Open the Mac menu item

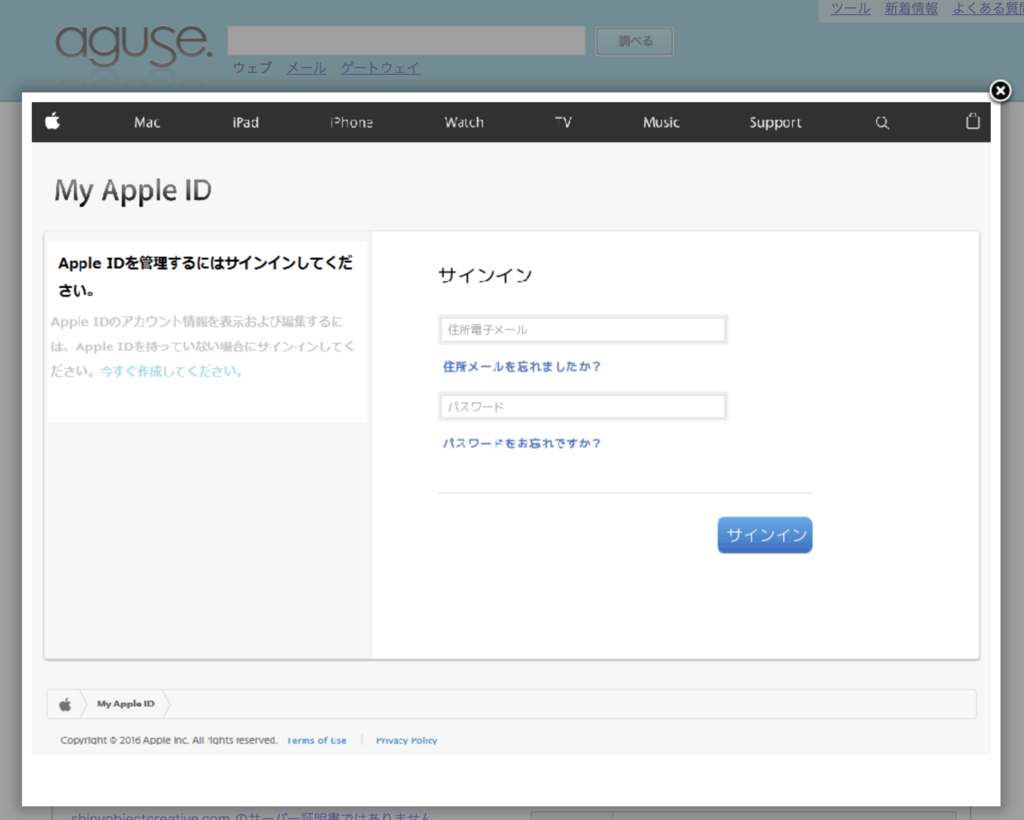click(147, 123)
